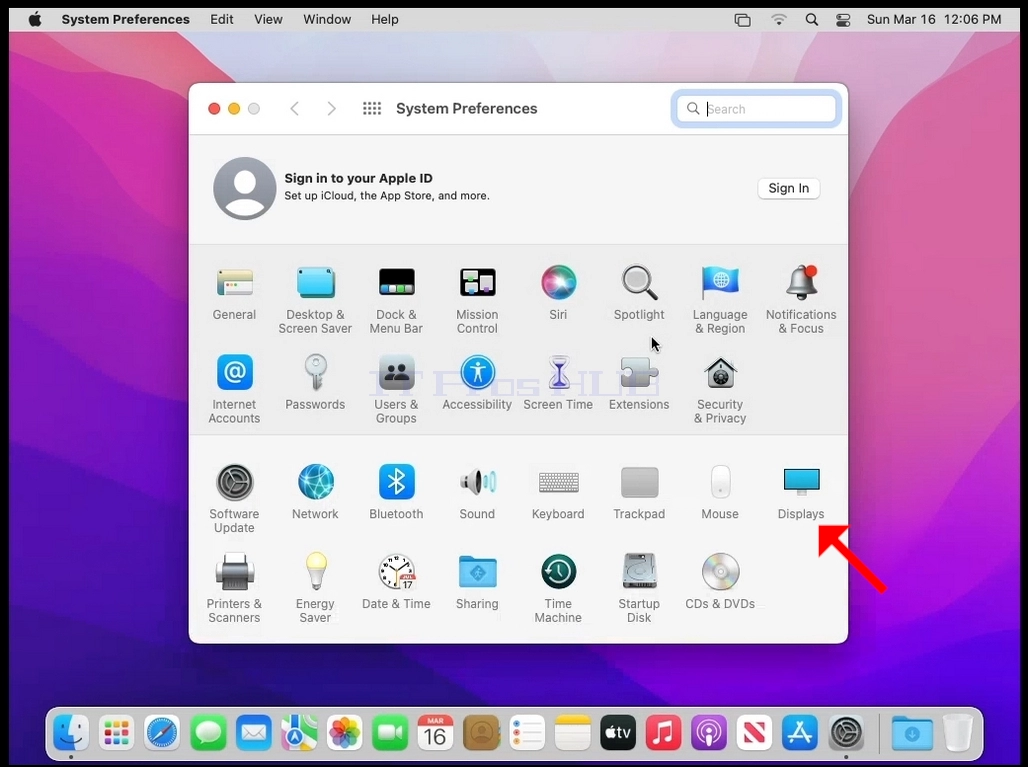This screenshot has height=767, width=1028.
Task: Open the System Preferences app menu
Action: [x=125, y=20]
